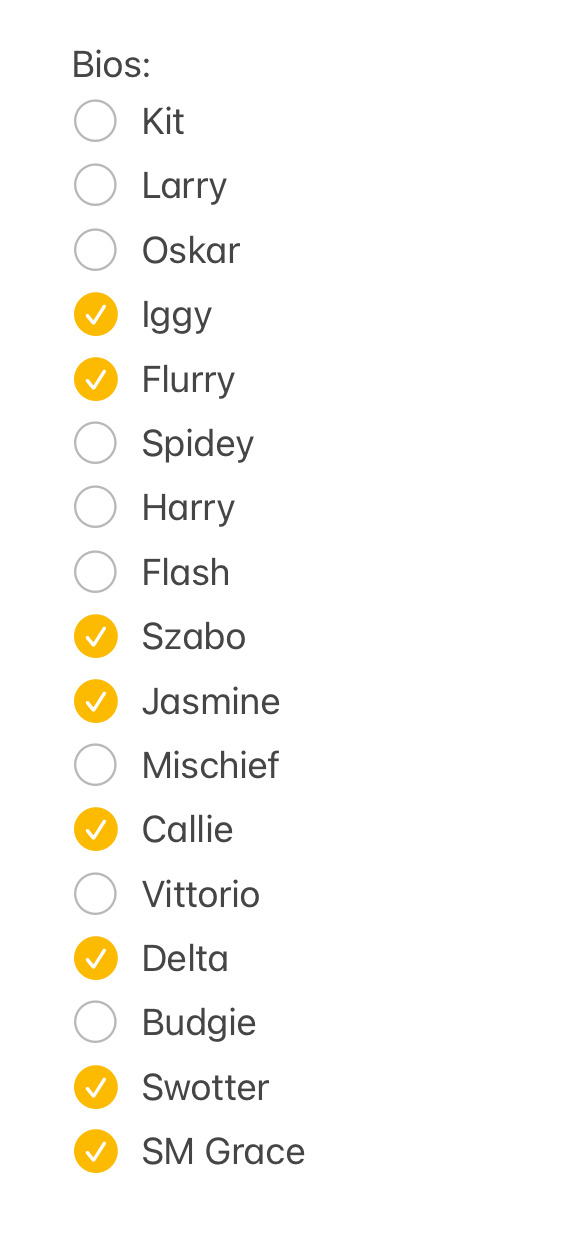This screenshot has height=1246, width=570.
Task: Uncheck the Szabo item
Action: tap(96, 636)
